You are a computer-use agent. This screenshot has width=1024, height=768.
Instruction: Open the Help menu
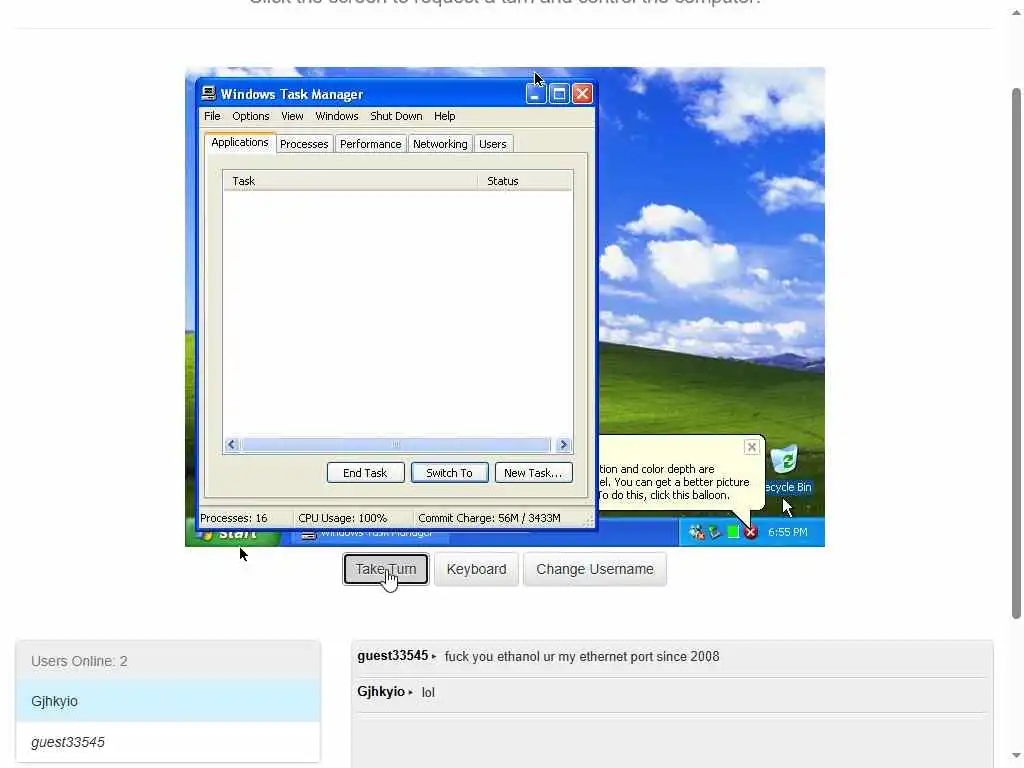(x=444, y=116)
